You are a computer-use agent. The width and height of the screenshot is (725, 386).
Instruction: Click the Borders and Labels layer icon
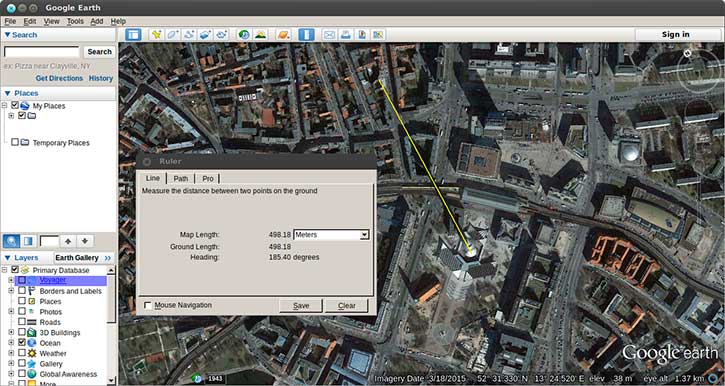(x=31, y=291)
